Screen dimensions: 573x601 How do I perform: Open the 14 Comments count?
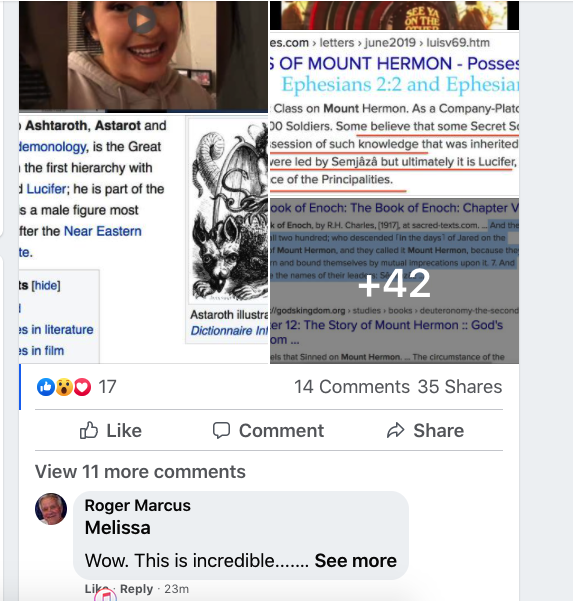point(352,387)
